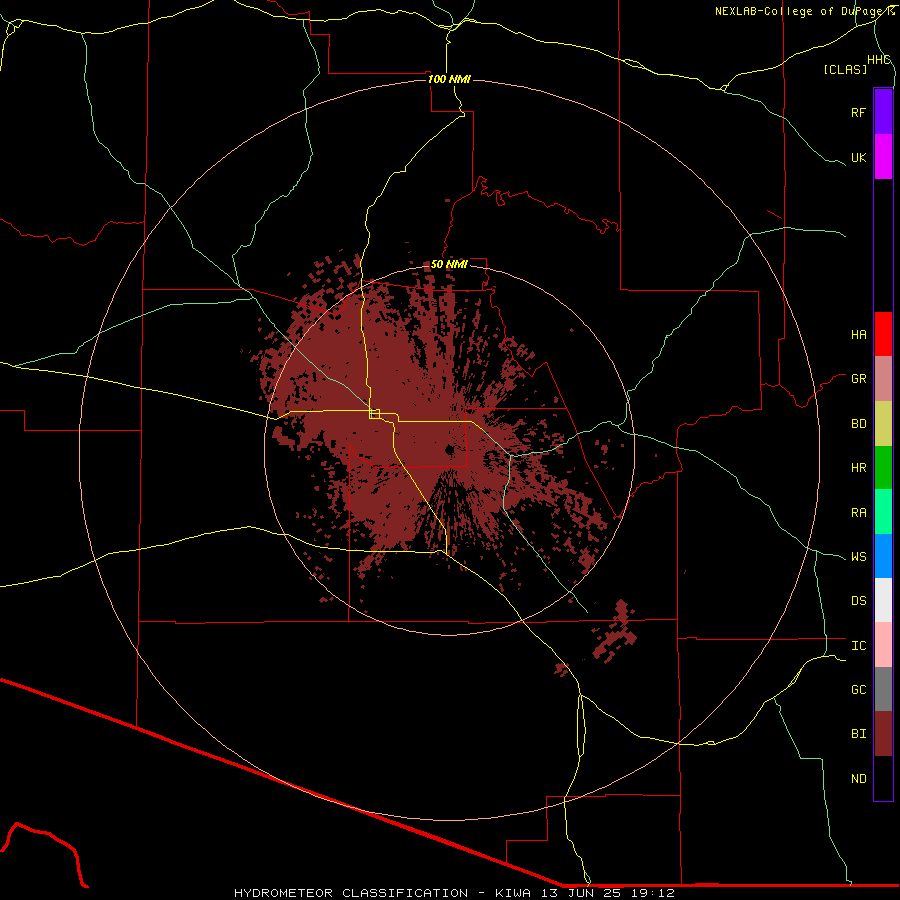Image resolution: width=900 pixels, height=900 pixels.
Task: Click the magenta UK legend swatch
Action: click(883, 157)
